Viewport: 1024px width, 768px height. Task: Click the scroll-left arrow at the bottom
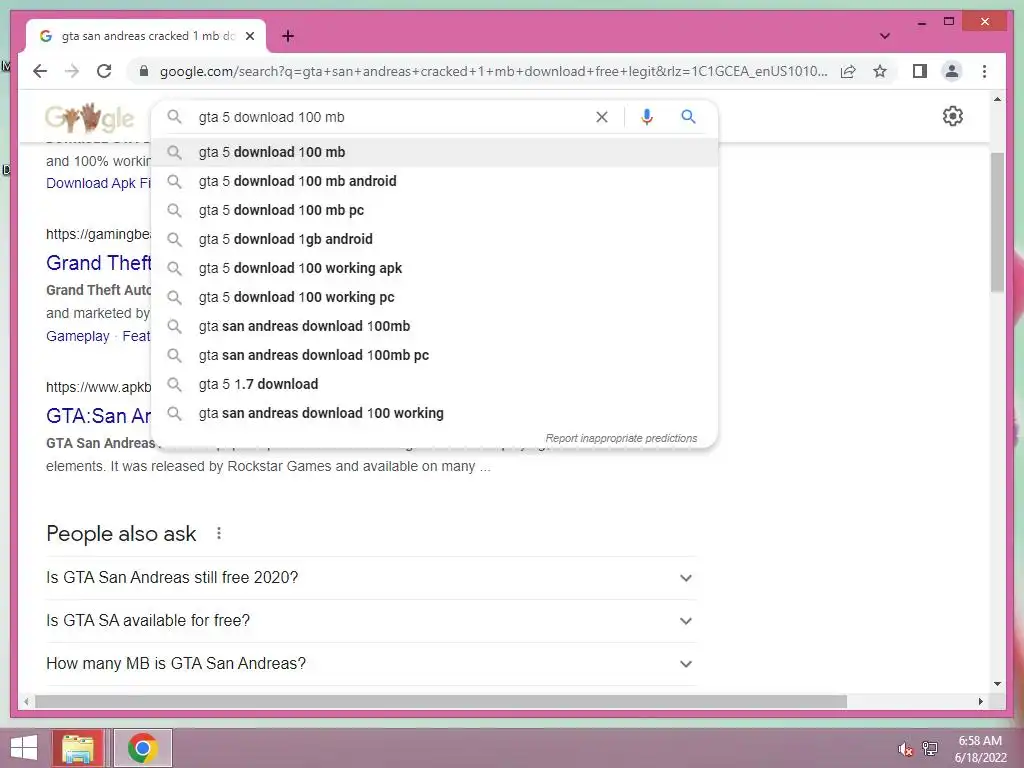tap(26, 701)
